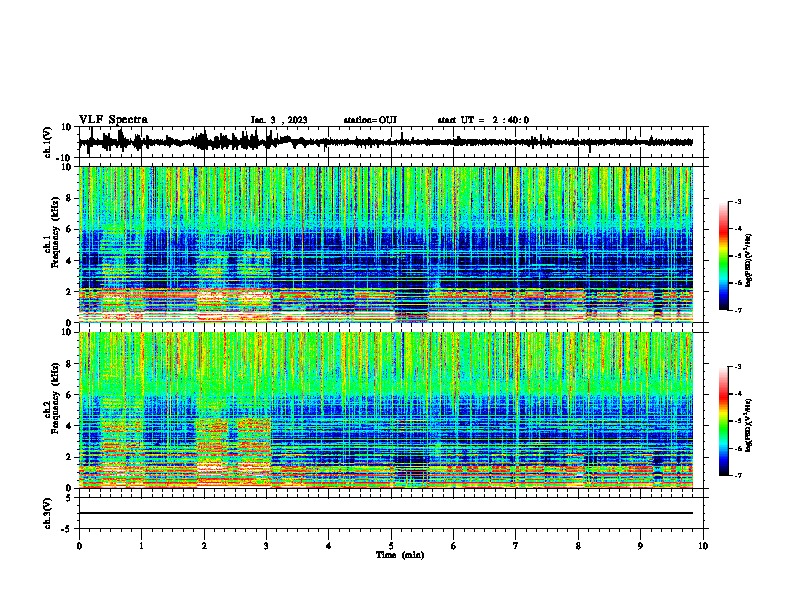
Task: Click the ch.2 spectrogram panel
Action: pos(386,410)
